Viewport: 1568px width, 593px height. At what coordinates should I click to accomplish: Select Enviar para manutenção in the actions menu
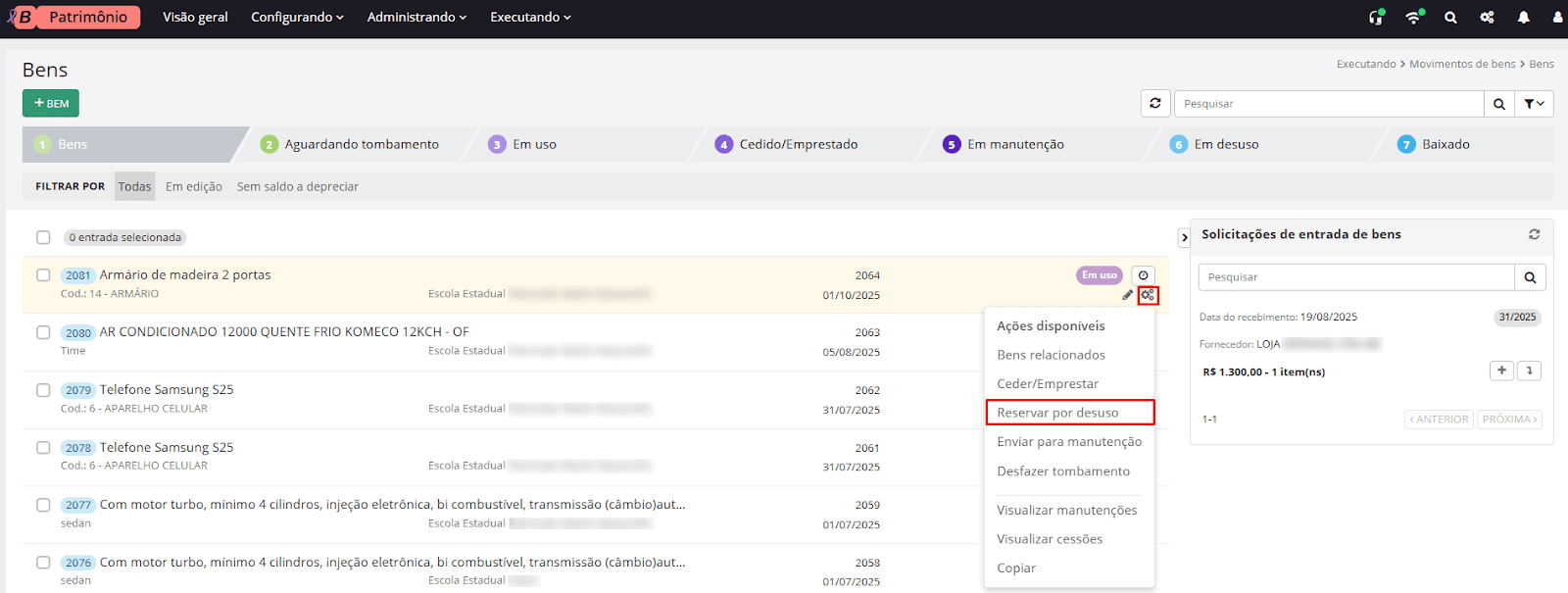[1069, 442]
